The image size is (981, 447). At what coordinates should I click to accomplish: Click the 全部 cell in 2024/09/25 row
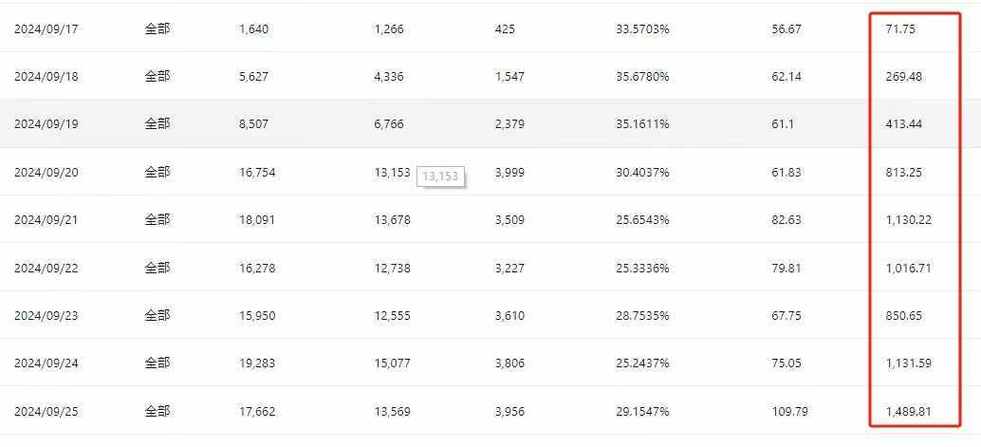click(x=157, y=412)
